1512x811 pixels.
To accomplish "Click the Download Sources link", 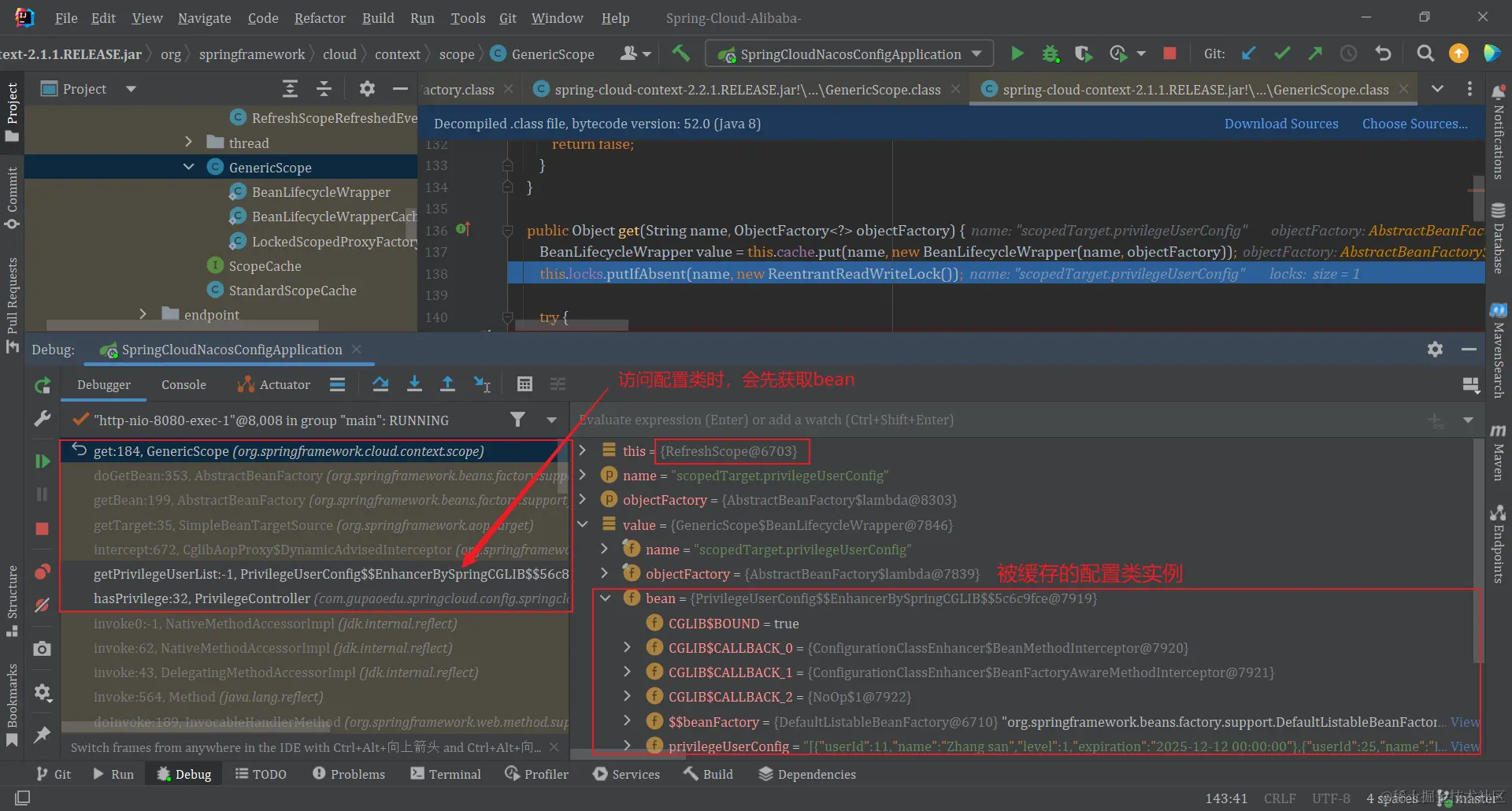I will [x=1280, y=124].
